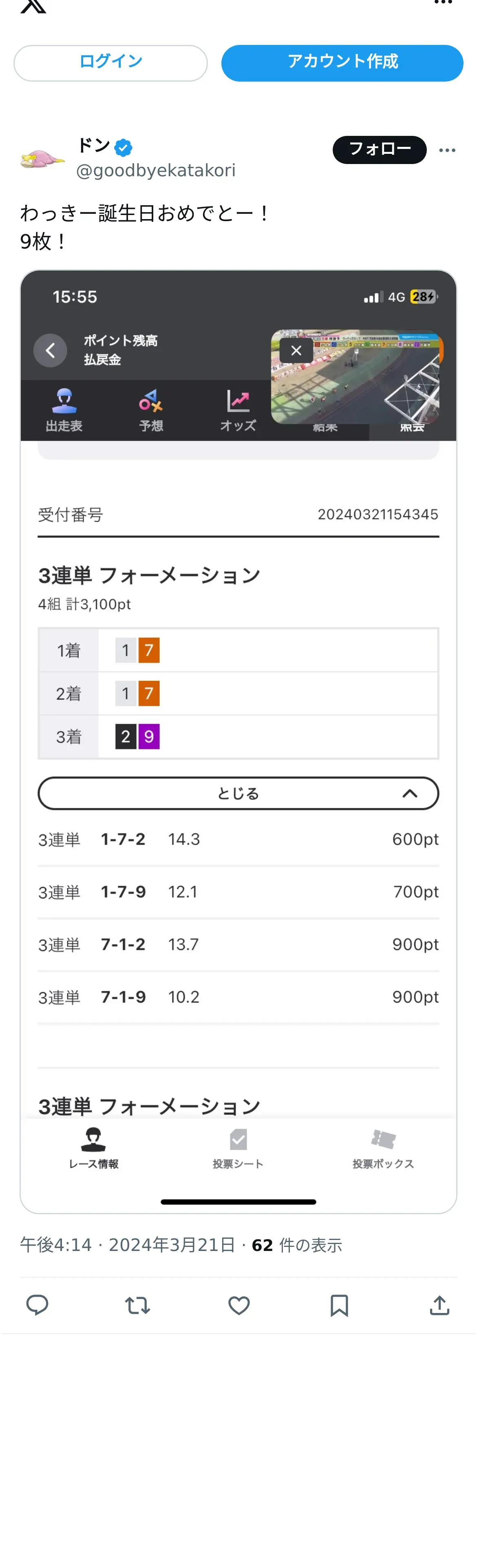477x1568 pixels.
Task: Open ドン's profile avatar
Action: [42, 157]
